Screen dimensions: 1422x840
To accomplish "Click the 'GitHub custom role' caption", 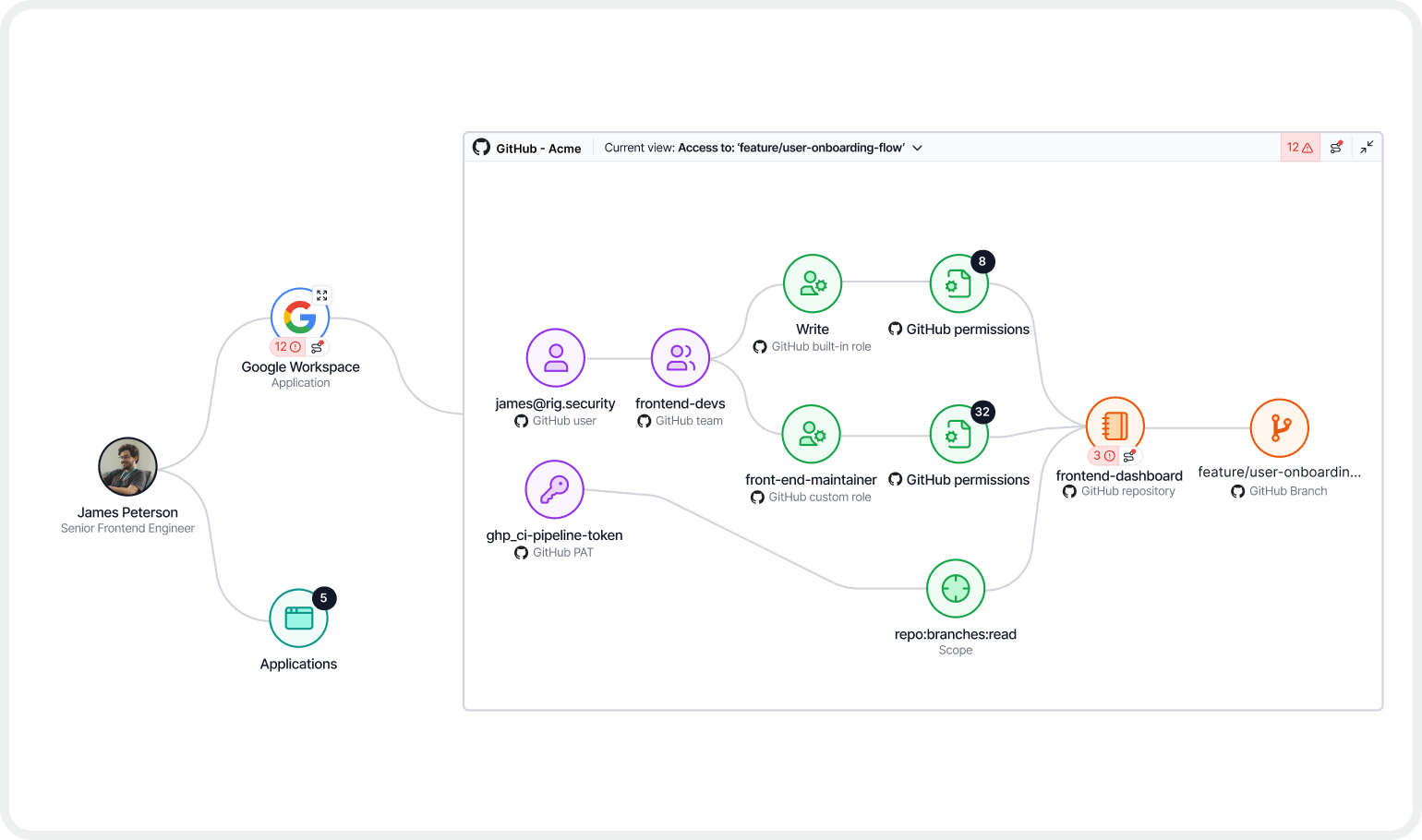I will click(x=820, y=498).
